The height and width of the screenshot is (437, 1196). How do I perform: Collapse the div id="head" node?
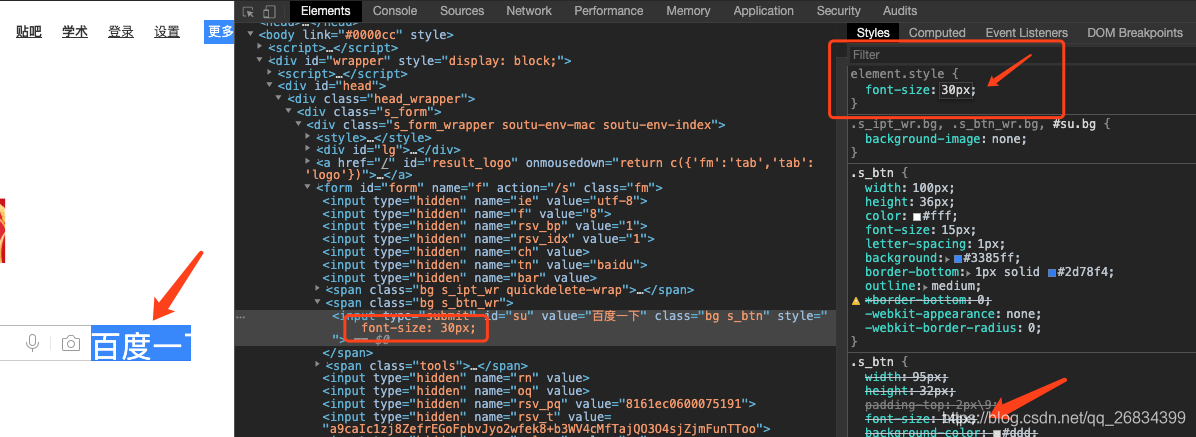[x=271, y=86]
